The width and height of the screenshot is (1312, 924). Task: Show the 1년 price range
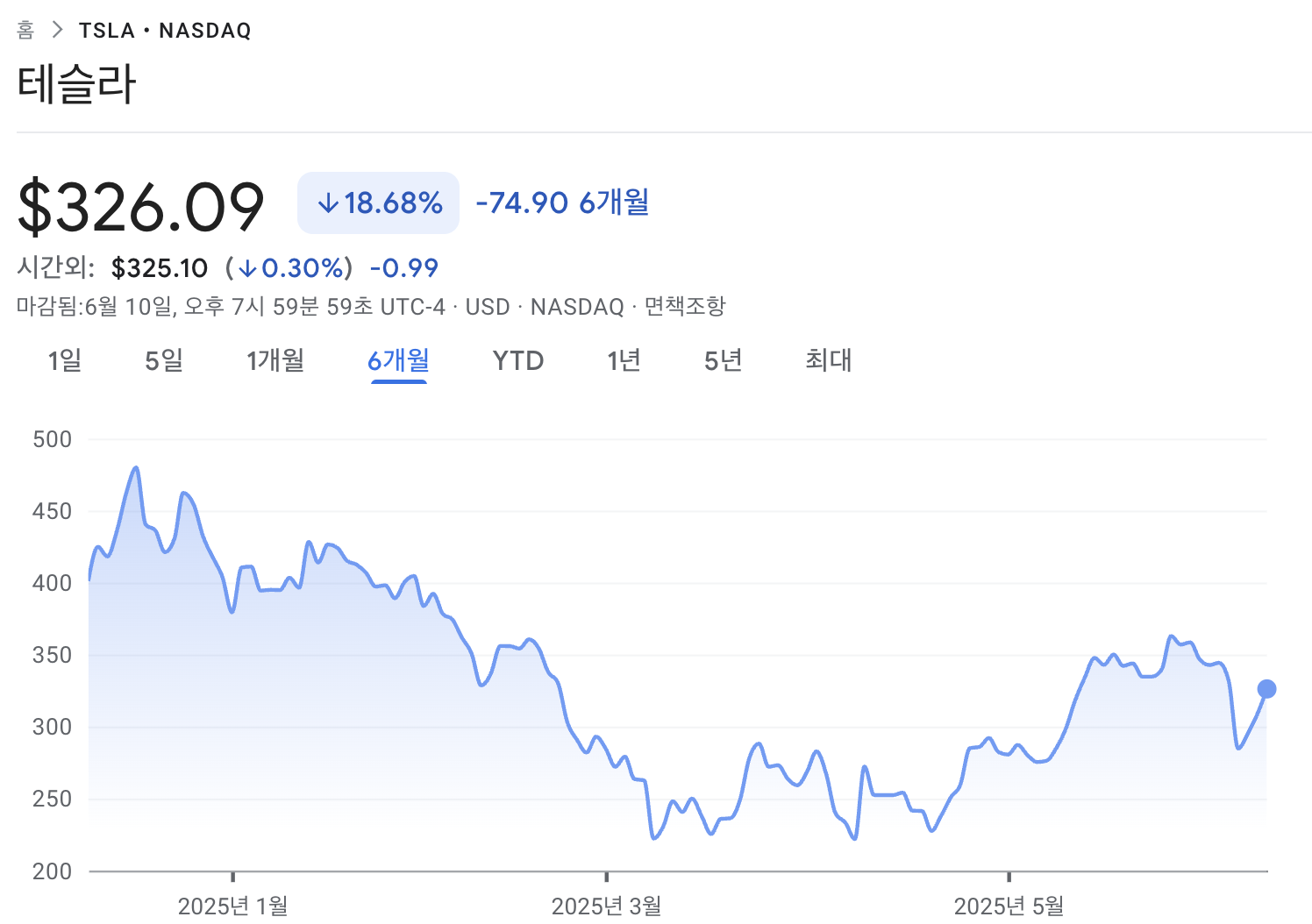624,360
